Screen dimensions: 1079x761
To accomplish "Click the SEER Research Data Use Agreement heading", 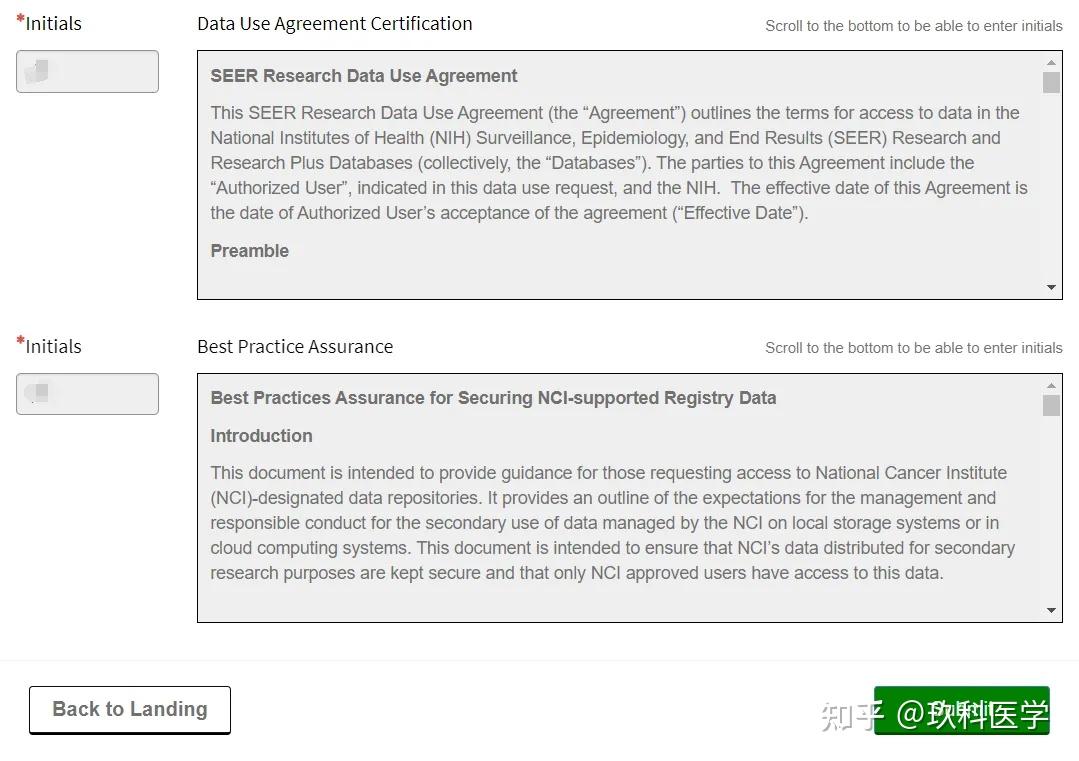I will [x=364, y=76].
